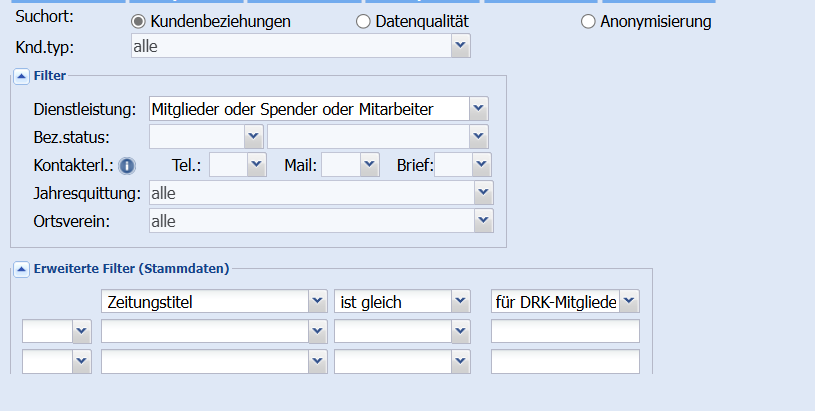Screen dimensions: 815x411
Task: Open the Brief contact permission dropdown
Action: (482, 164)
